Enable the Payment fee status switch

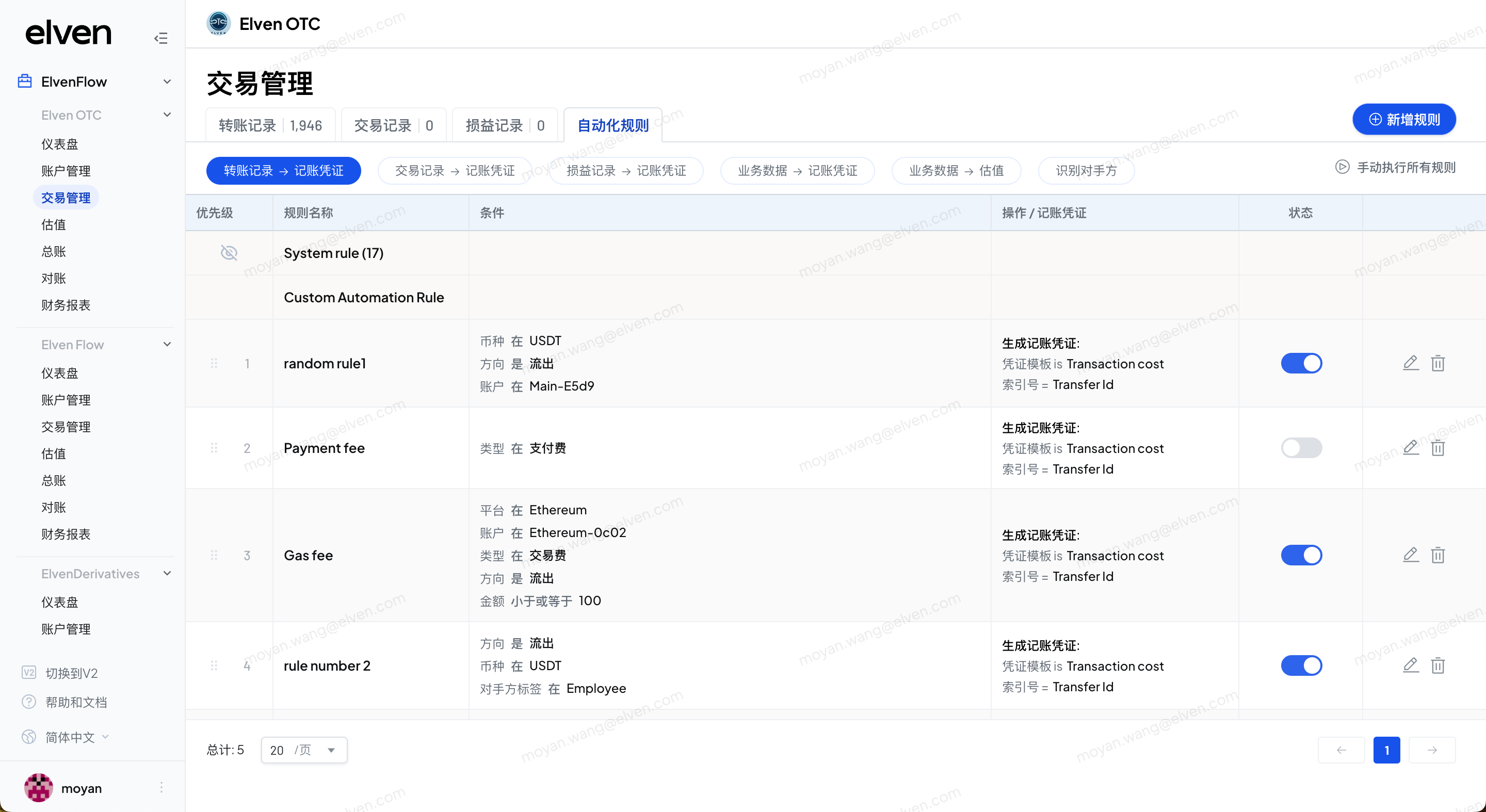pyautogui.click(x=1301, y=448)
